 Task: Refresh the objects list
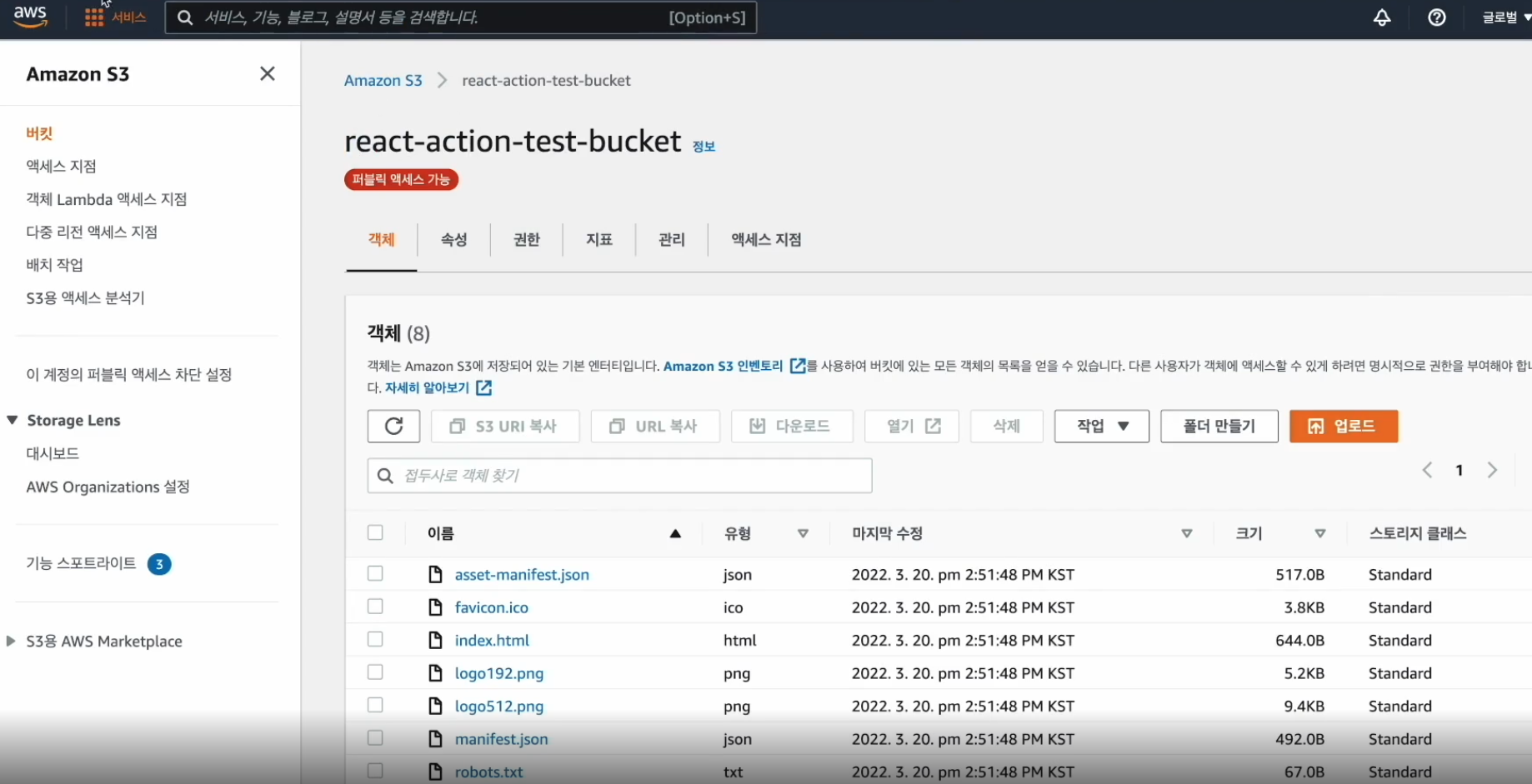point(393,427)
